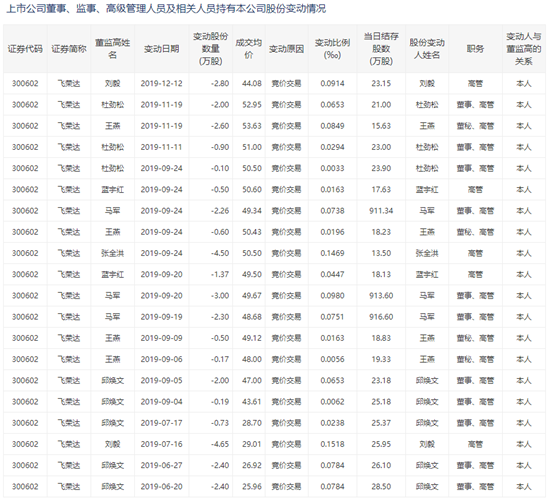The image size is (554, 503).
Task: Click the holdings value 916.60
Action: coord(381,317)
